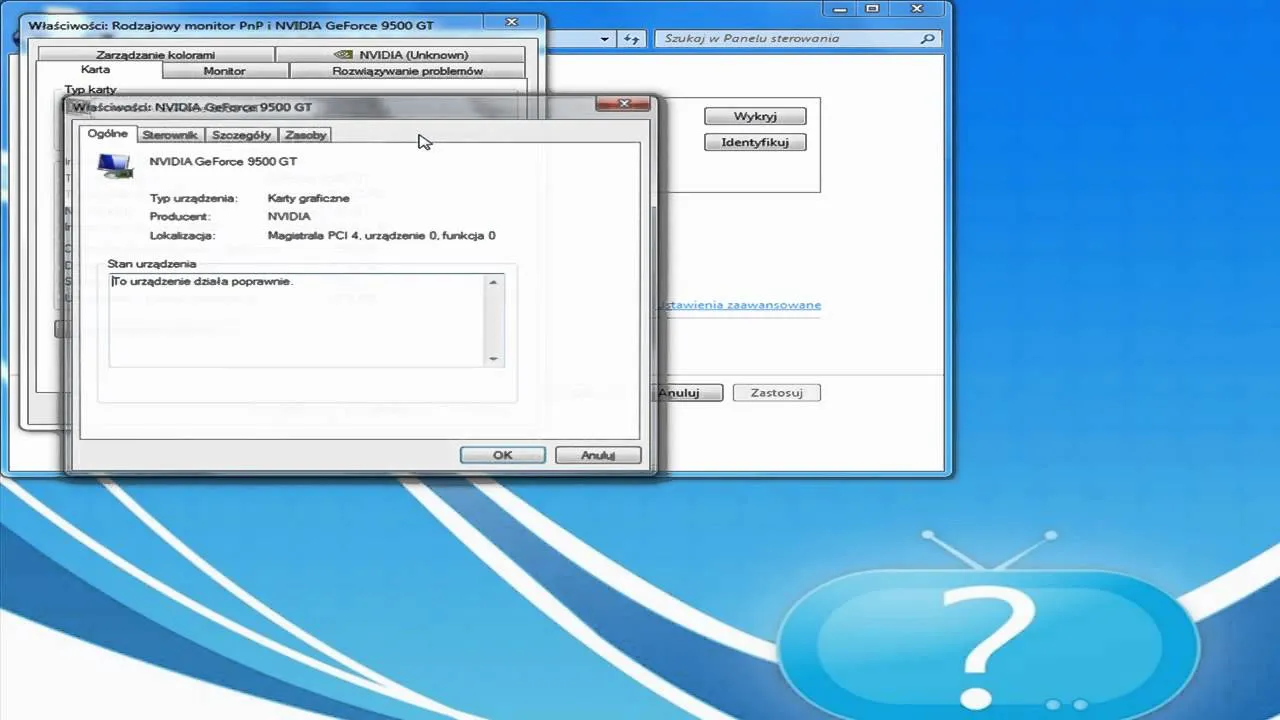Image resolution: width=1280 pixels, height=720 pixels.
Task: Click Anuluj next to the OK button
Action: 597,455
